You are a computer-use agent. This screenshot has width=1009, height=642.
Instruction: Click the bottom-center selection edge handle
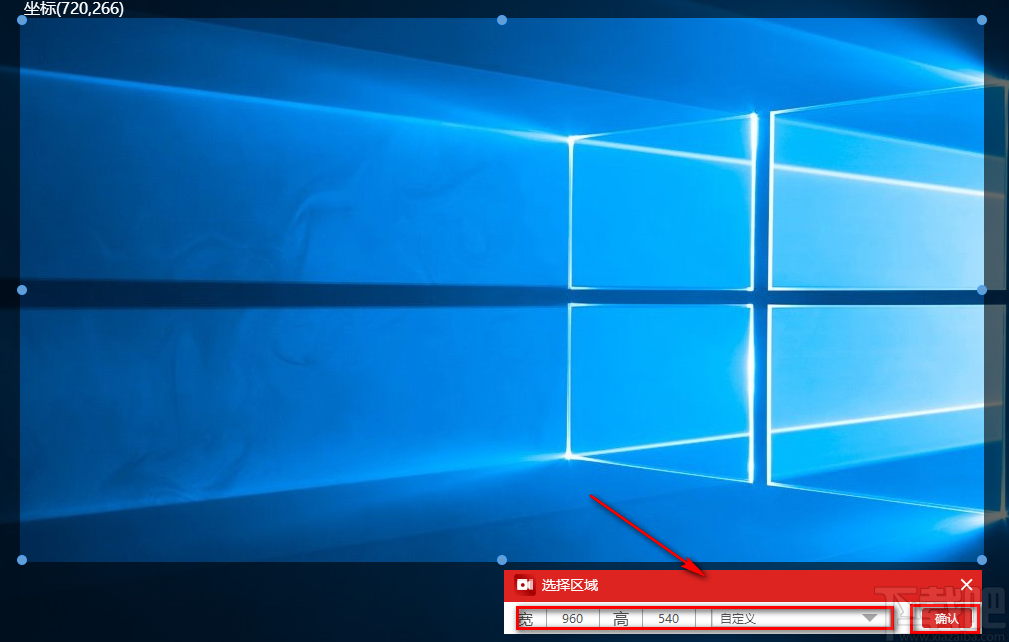coord(502,560)
